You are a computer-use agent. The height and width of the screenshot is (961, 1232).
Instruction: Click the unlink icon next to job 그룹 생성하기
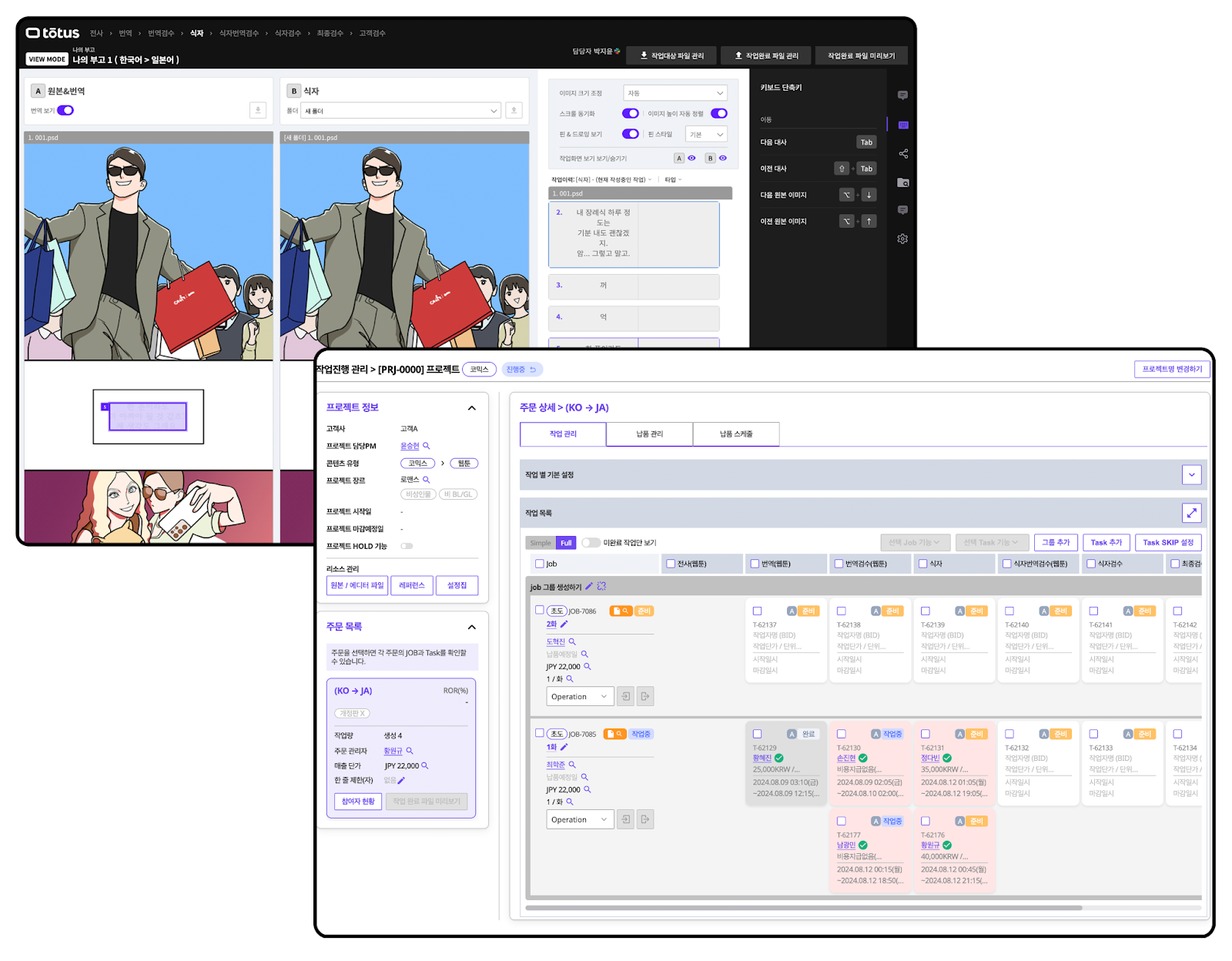[x=601, y=587]
